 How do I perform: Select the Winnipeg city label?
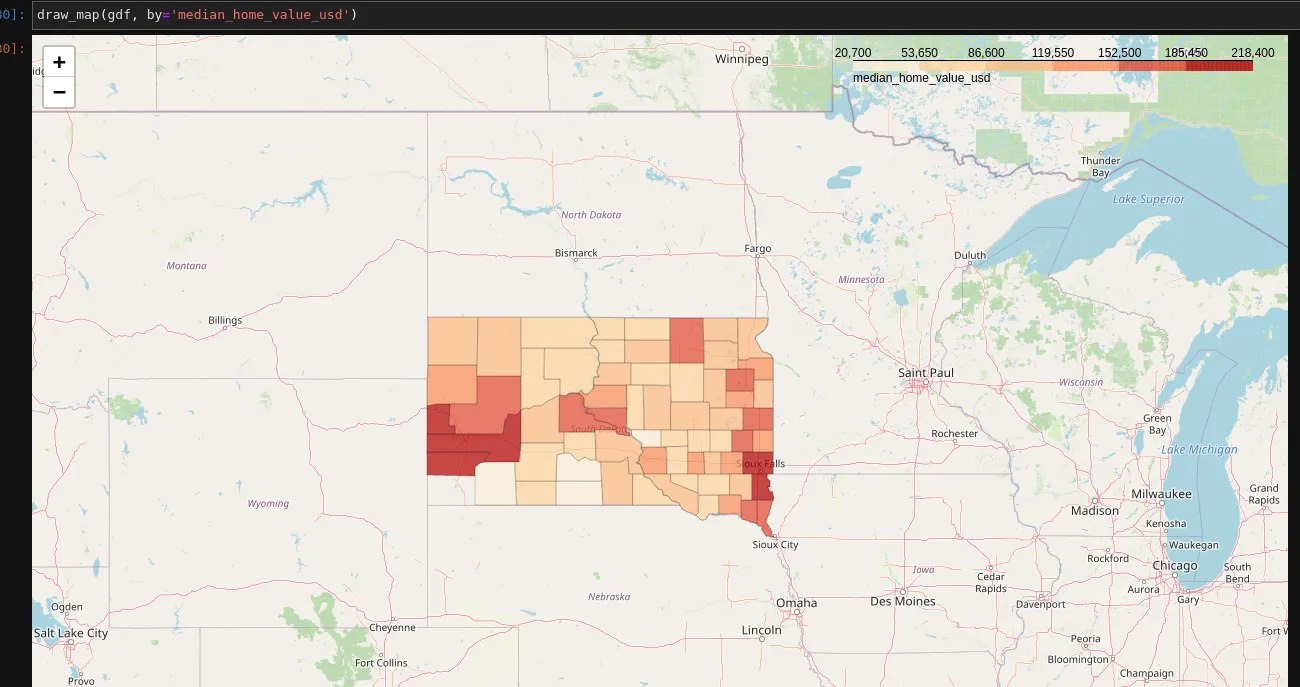pyautogui.click(x=741, y=59)
